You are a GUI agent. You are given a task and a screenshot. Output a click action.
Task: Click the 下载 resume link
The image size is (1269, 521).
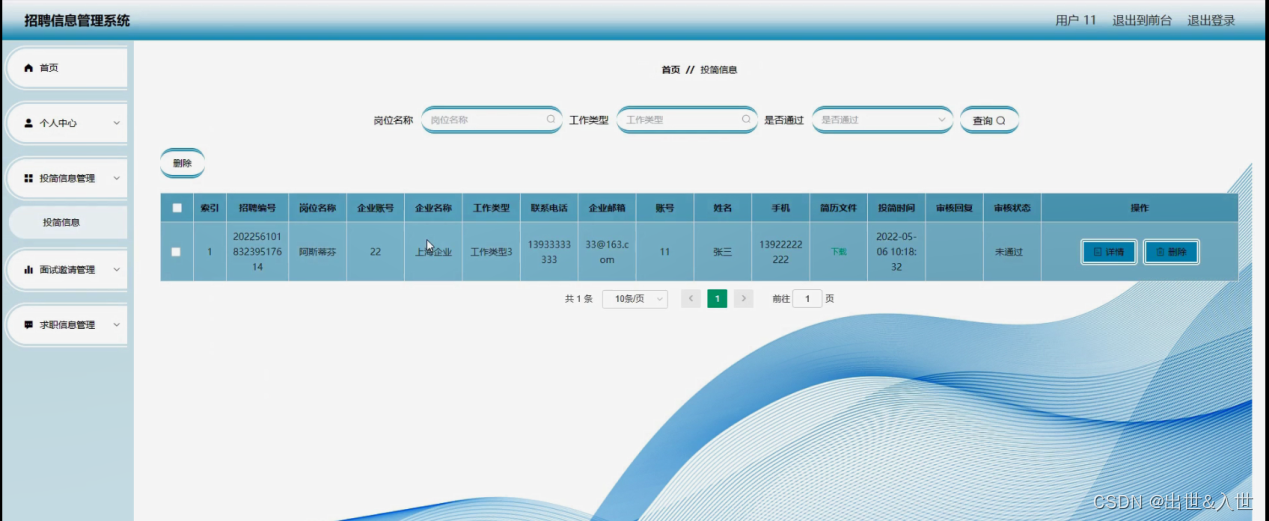click(838, 252)
